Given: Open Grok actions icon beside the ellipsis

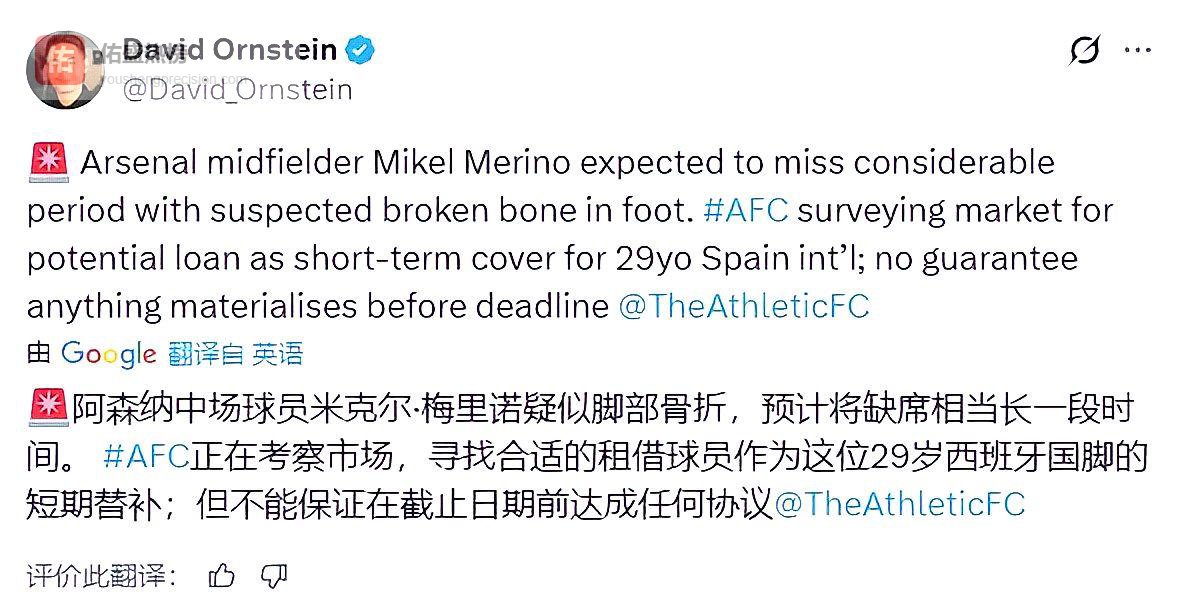Looking at the screenshot, I should point(1084,49).
